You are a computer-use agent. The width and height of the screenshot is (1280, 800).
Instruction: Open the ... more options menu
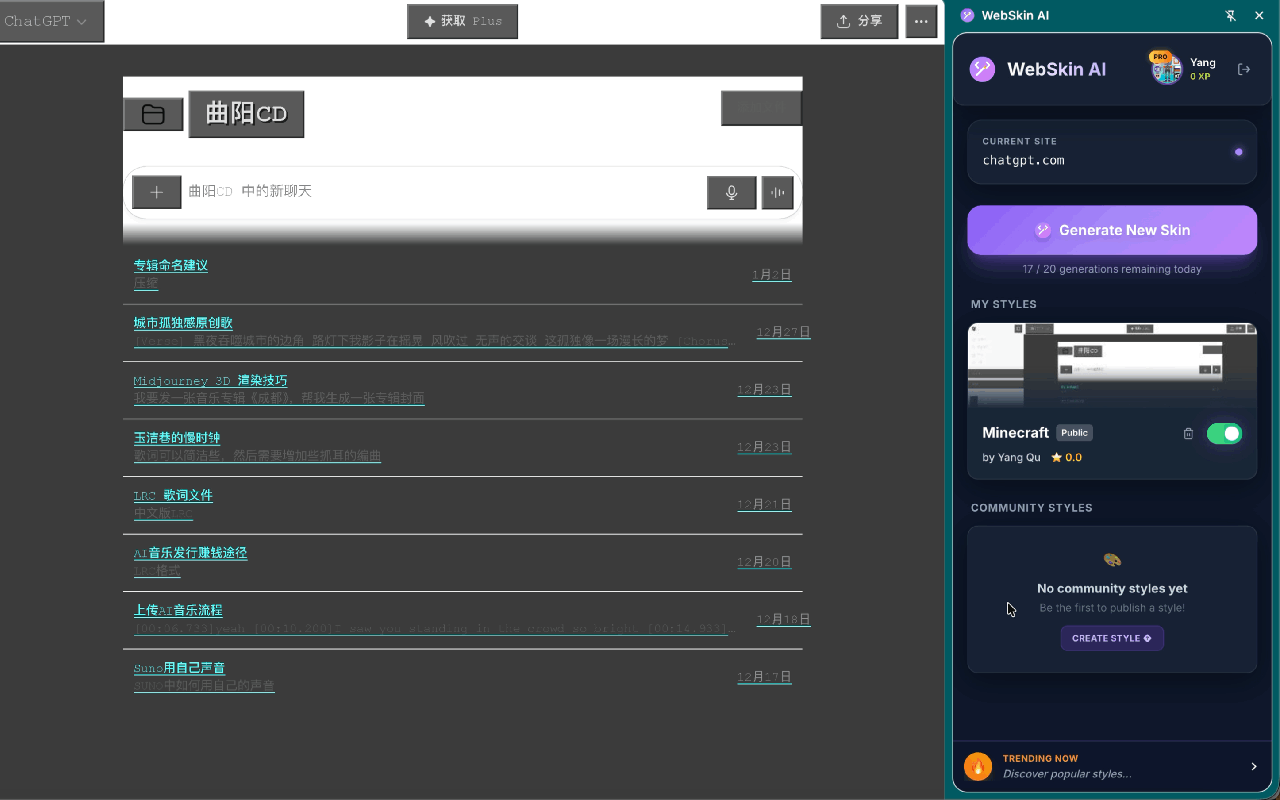point(921,21)
